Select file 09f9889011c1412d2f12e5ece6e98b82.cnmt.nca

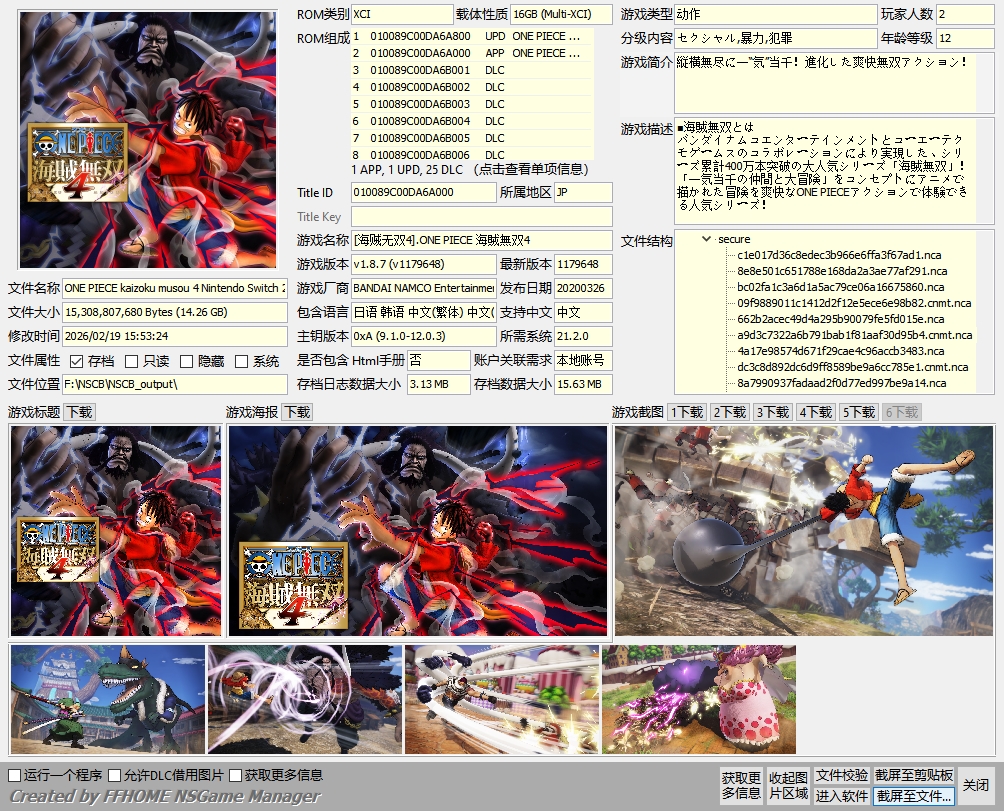pyautogui.click(x=854, y=303)
